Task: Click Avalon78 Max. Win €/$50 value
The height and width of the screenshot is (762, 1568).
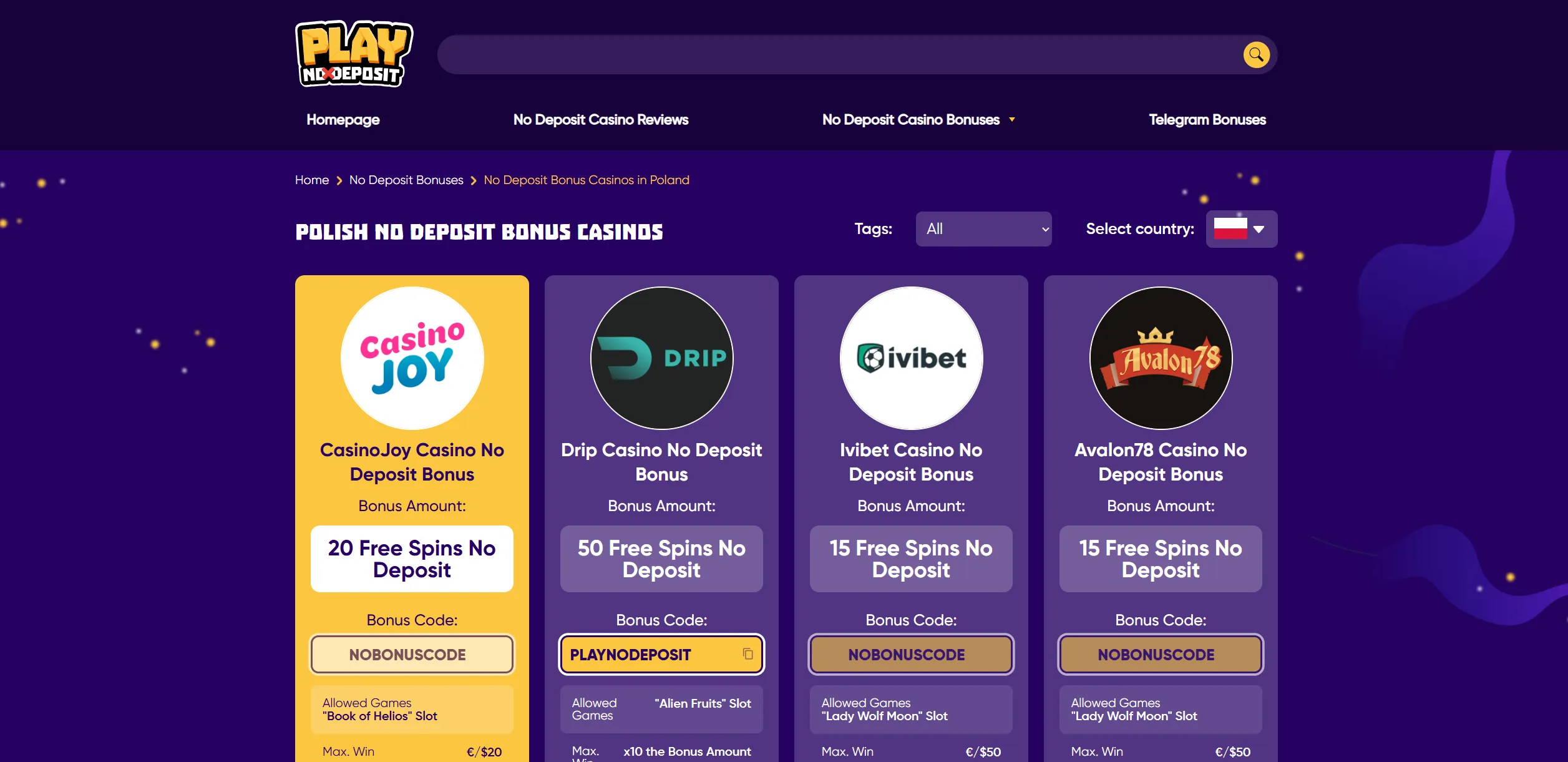Action: (1233, 752)
